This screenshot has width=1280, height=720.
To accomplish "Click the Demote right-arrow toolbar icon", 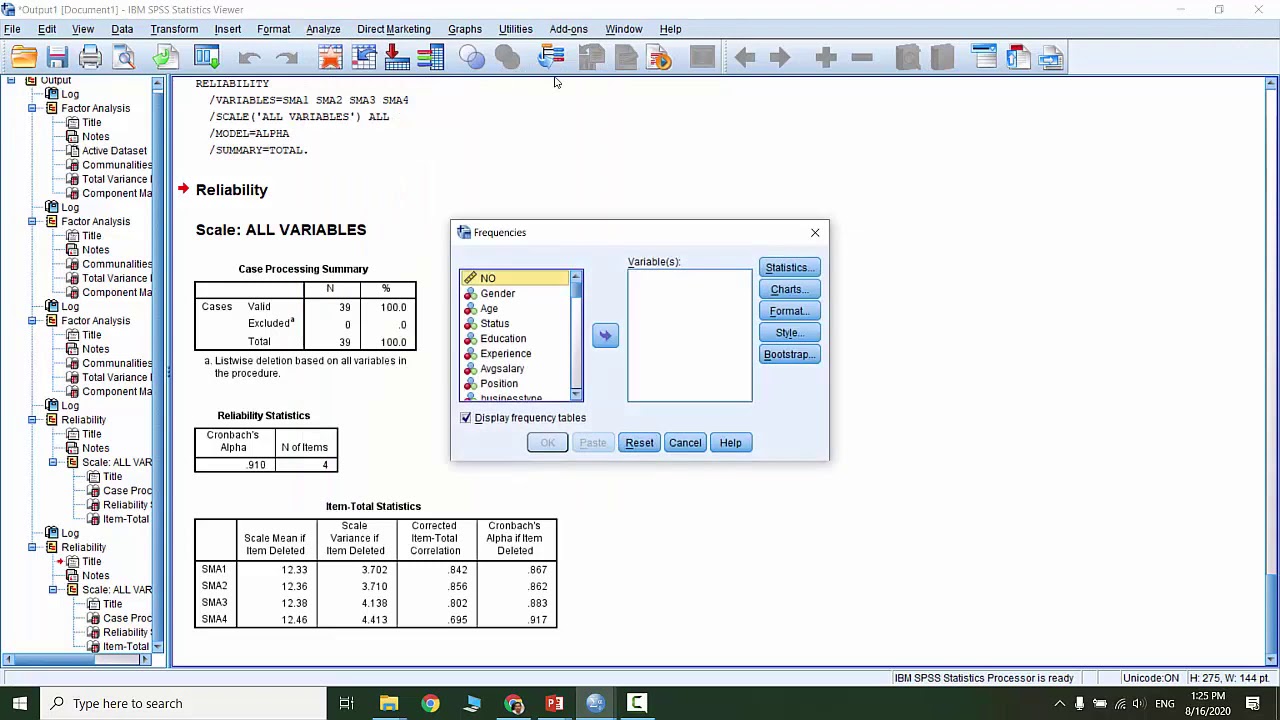I will click(780, 58).
